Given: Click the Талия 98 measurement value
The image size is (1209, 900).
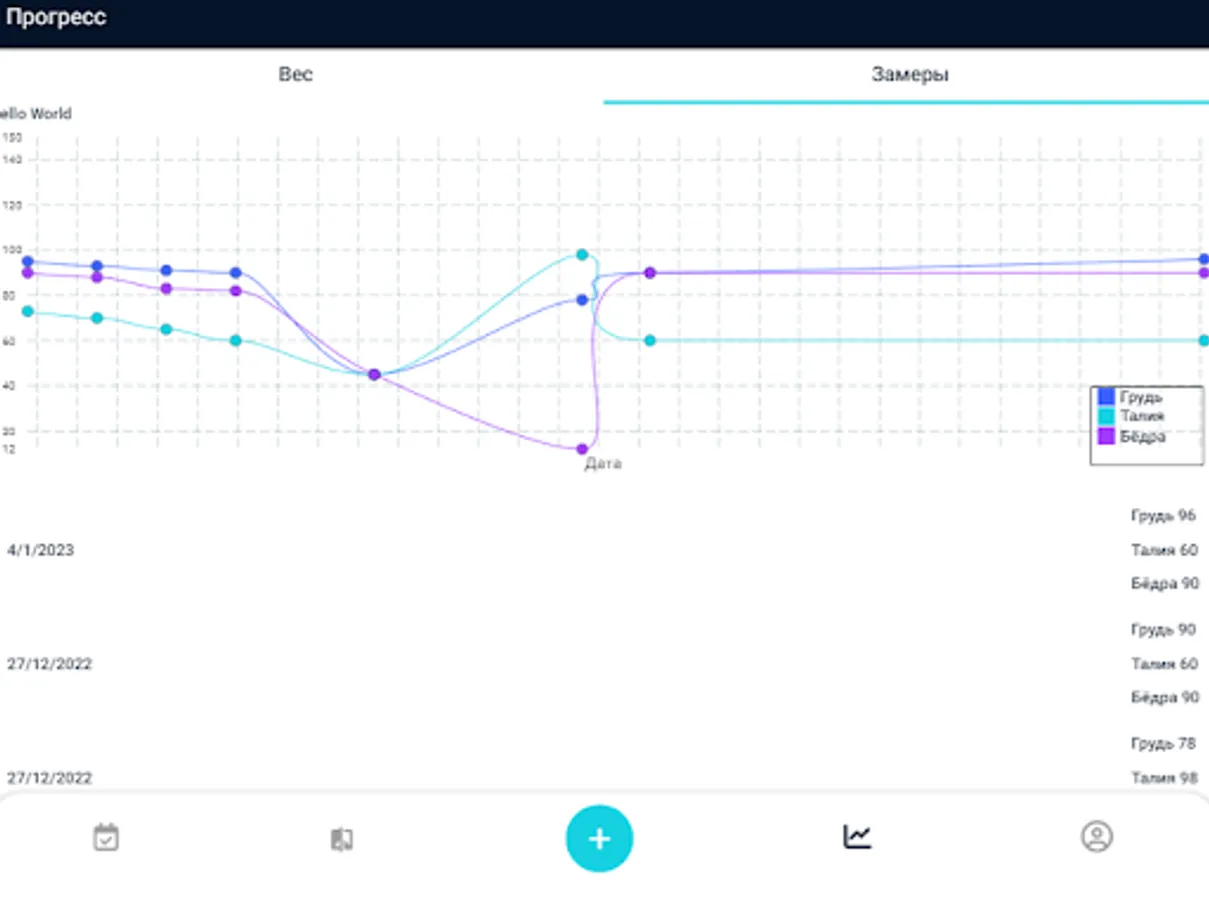Looking at the screenshot, I should (x=1164, y=777).
